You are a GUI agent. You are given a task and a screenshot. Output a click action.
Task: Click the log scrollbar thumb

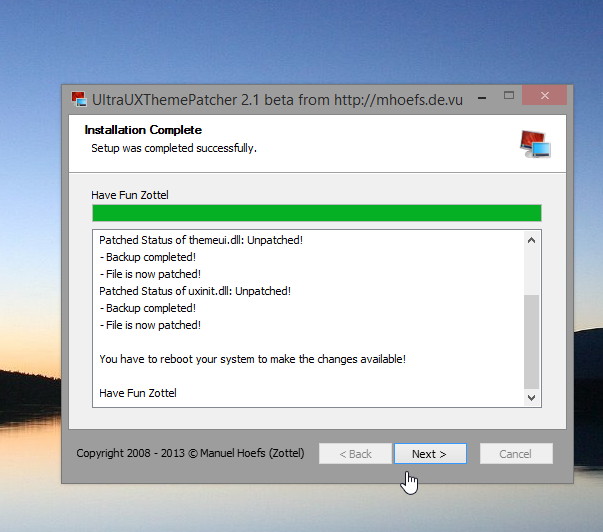(x=531, y=342)
